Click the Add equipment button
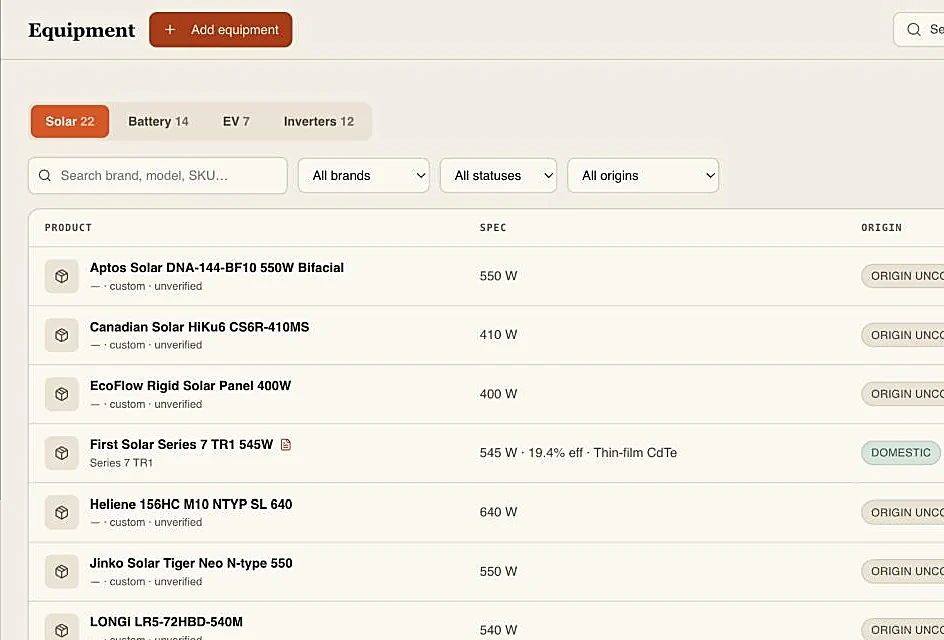This screenshot has width=944, height=640. click(x=221, y=30)
